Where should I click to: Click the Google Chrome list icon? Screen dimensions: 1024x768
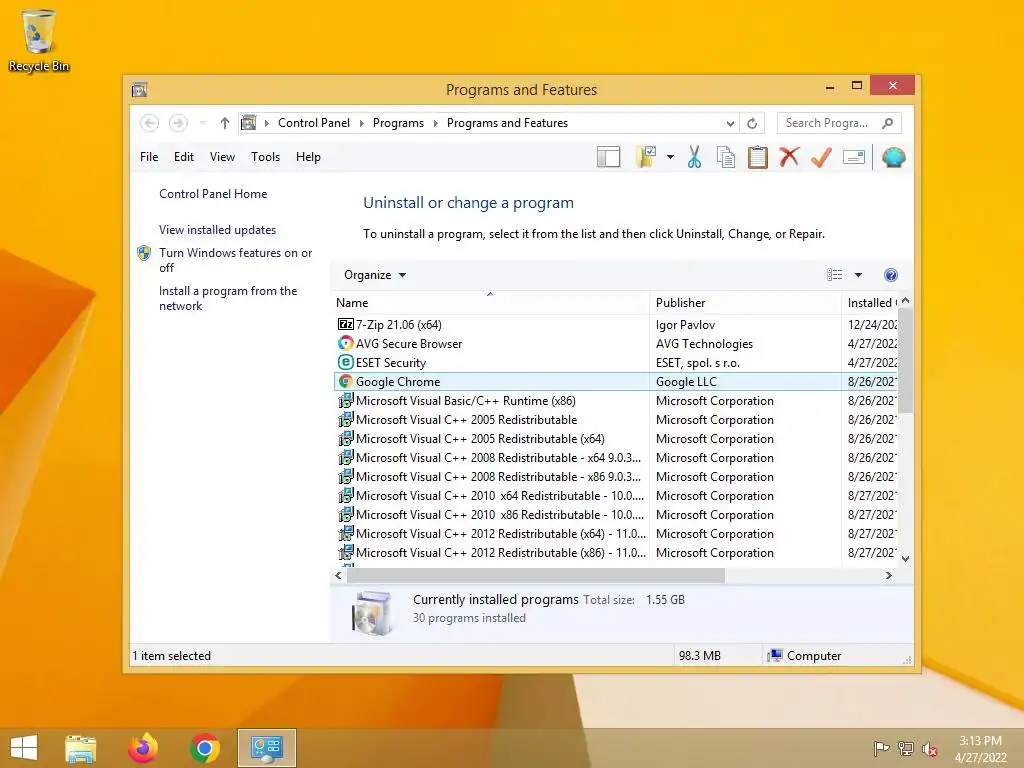tap(345, 381)
